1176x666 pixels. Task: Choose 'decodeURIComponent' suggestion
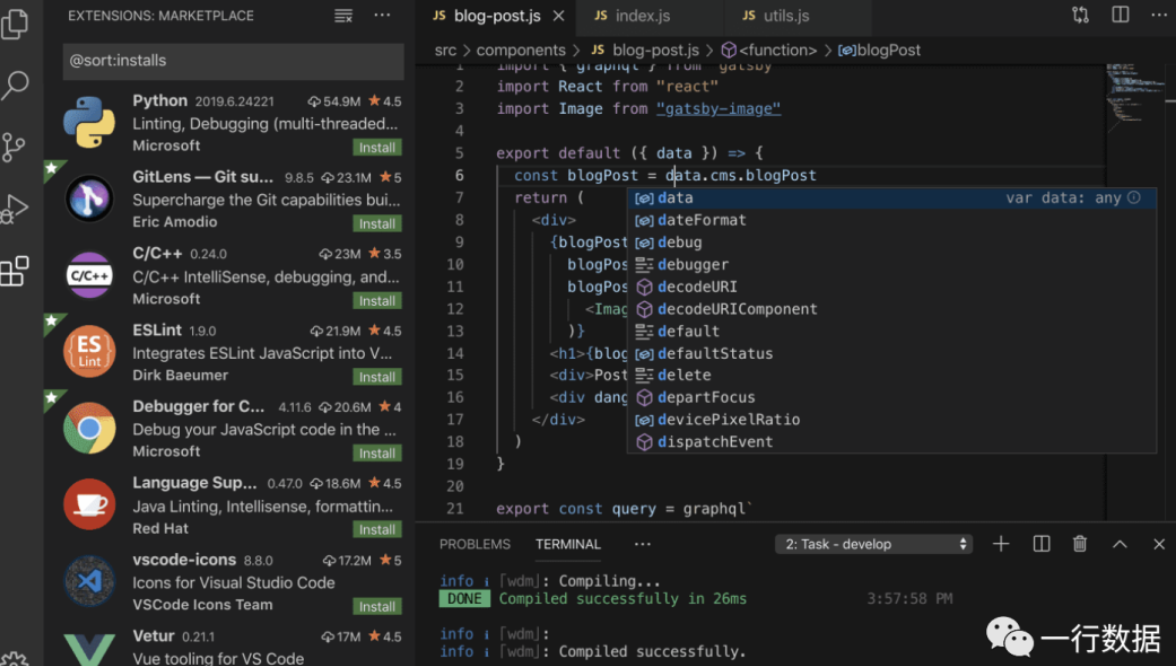click(891, 309)
